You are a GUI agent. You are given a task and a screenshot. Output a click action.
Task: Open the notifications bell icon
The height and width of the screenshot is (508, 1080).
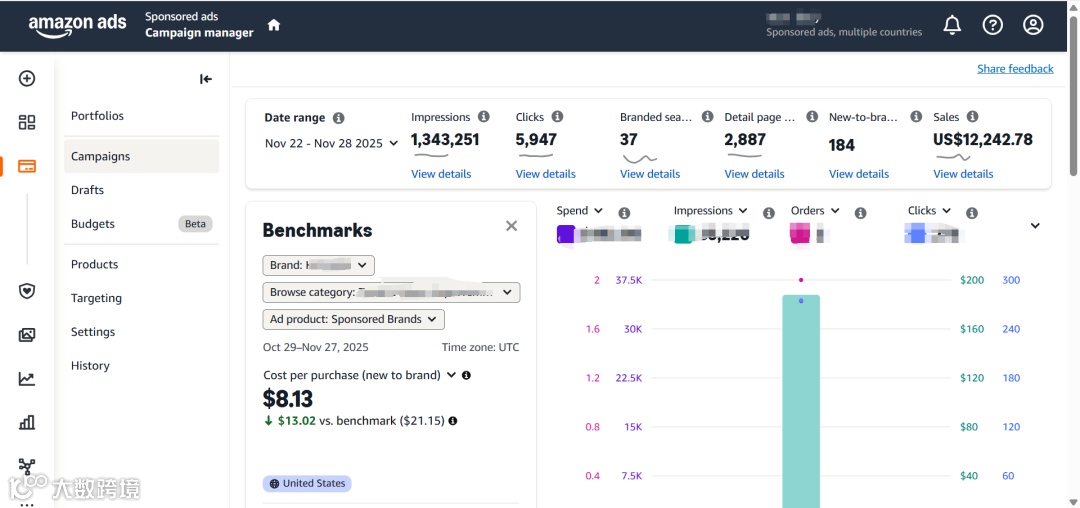click(952, 25)
